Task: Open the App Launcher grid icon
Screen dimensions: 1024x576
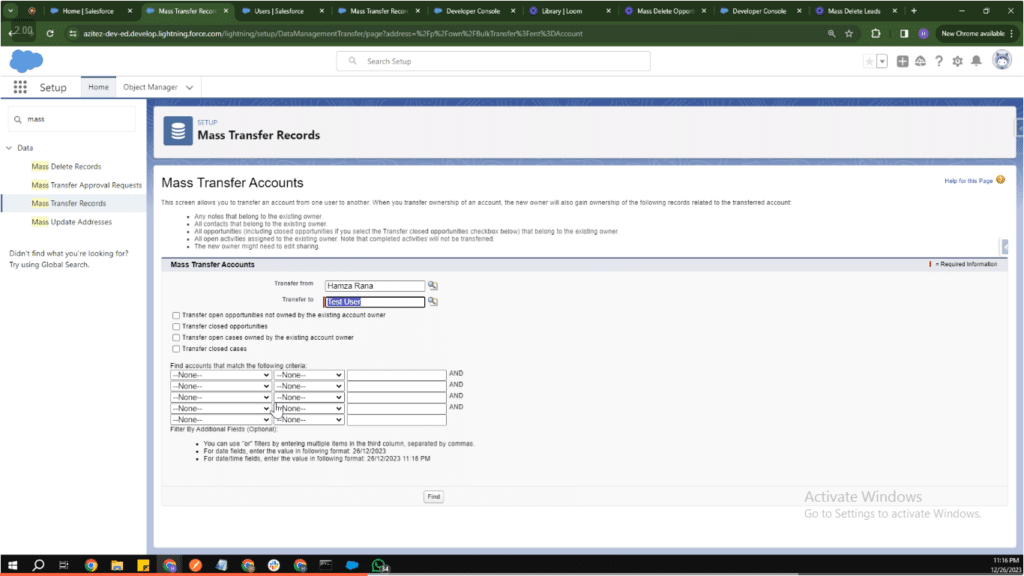Action: pyautogui.click(x=20, y=87)
